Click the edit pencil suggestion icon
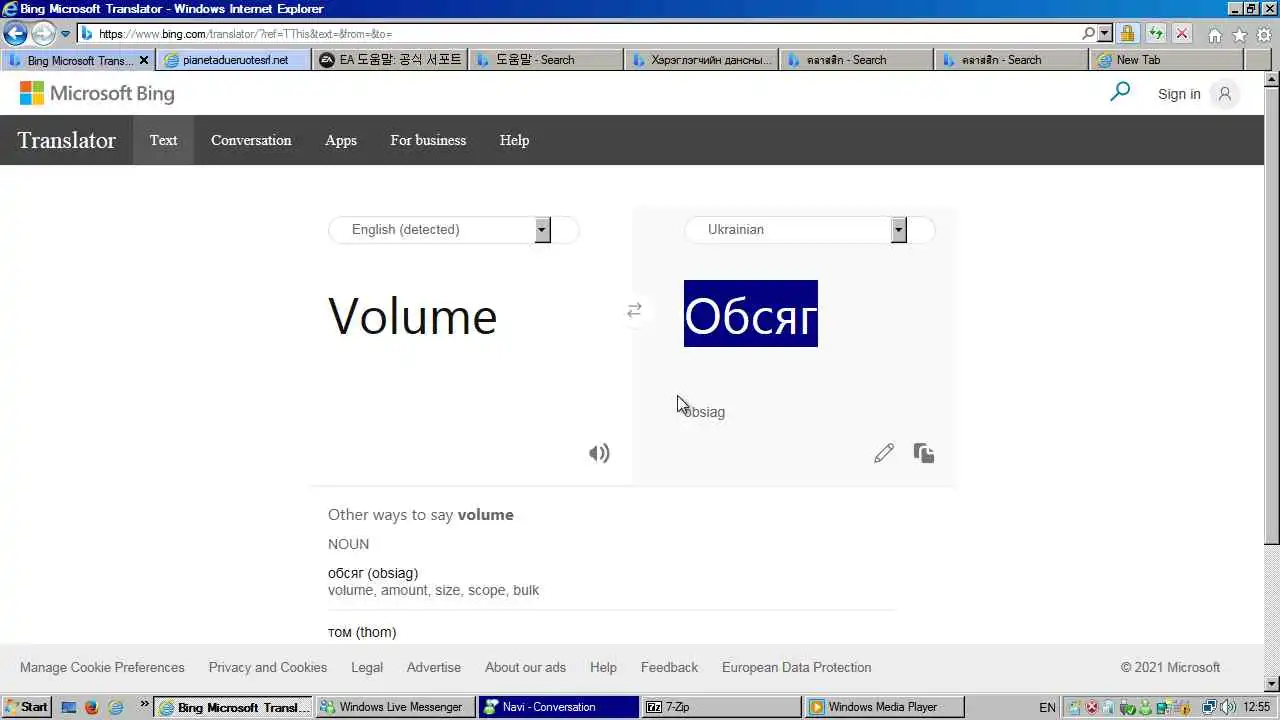1280x720 pixels. click(884, 453)
